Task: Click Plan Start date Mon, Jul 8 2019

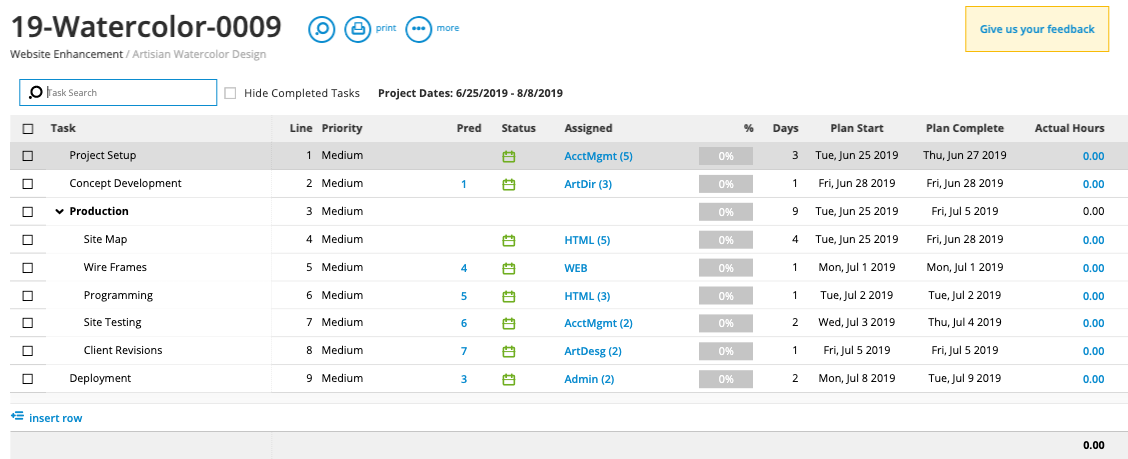Action: pos(857,378)
